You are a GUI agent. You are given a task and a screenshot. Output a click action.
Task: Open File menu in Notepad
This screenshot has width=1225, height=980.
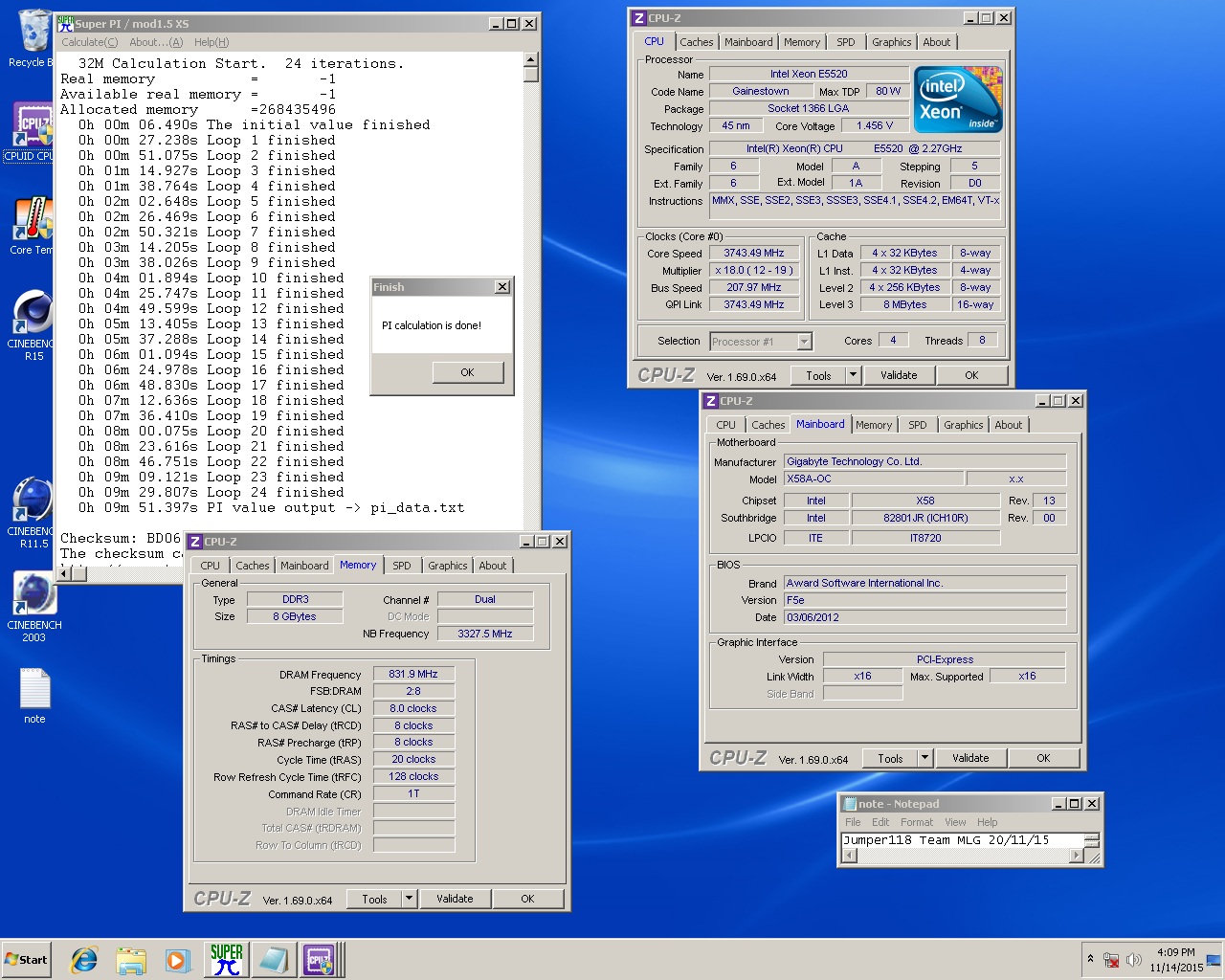point(853,822)
